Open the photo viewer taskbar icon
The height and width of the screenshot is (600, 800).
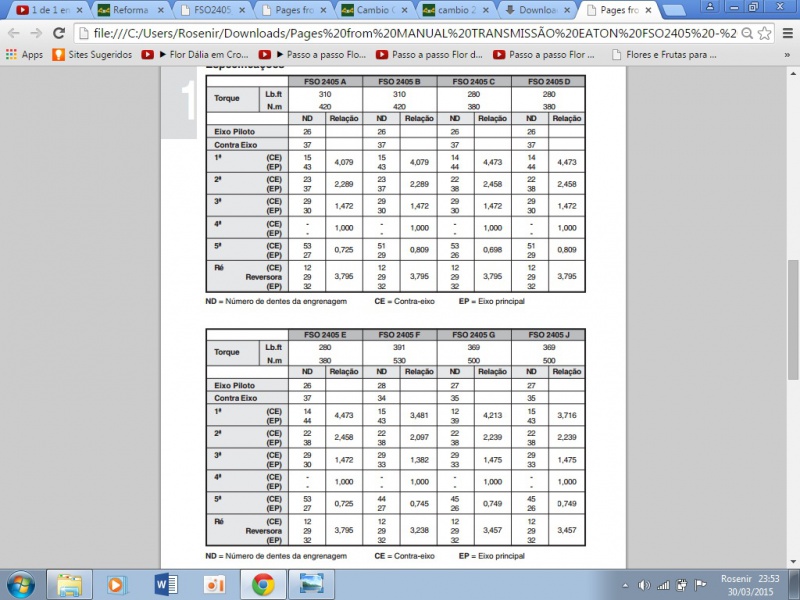pyautogui.click(x=311, y=585)
